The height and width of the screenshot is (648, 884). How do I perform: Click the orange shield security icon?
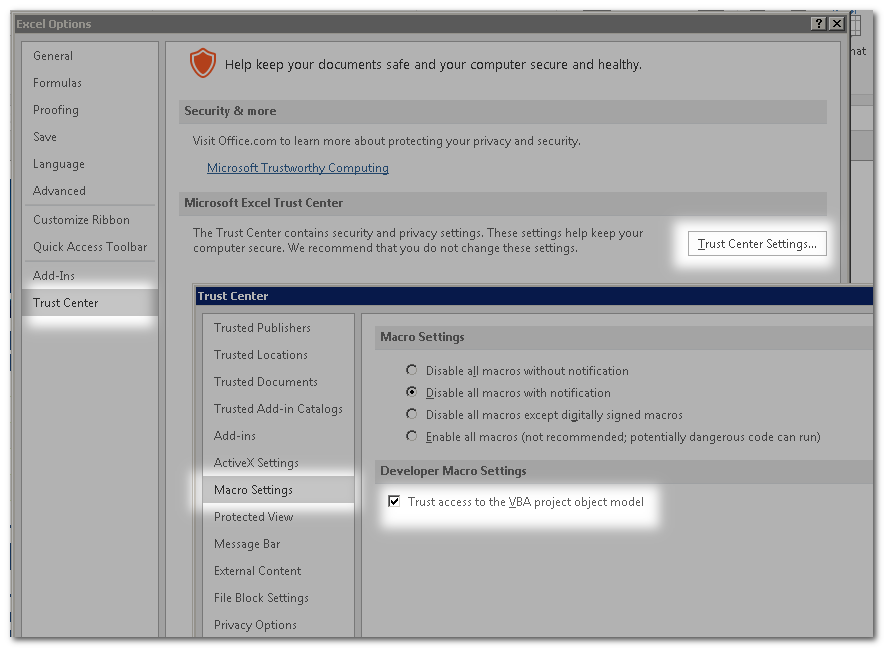(203, 64)
